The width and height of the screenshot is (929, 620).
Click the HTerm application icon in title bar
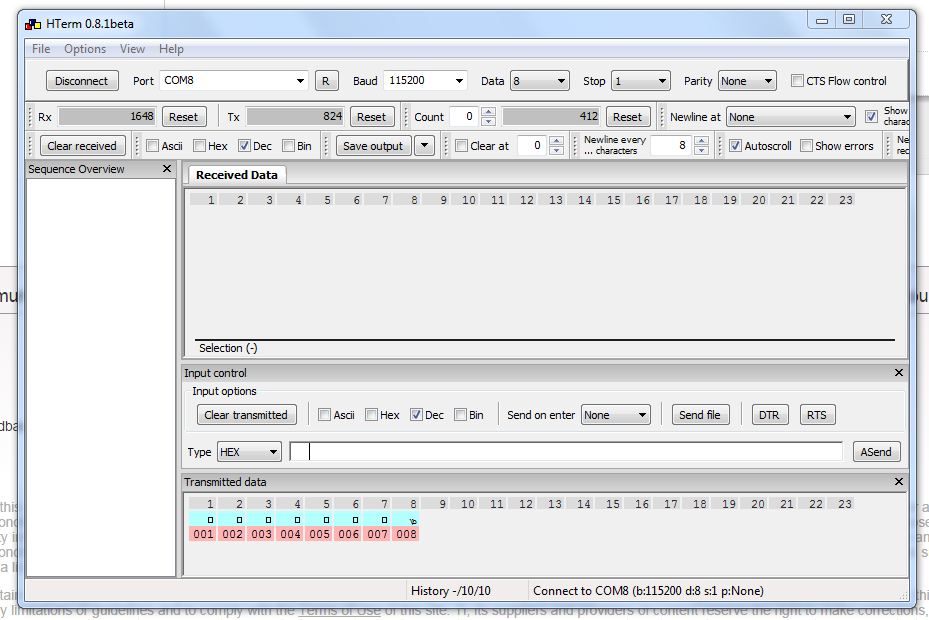point(32,22)
